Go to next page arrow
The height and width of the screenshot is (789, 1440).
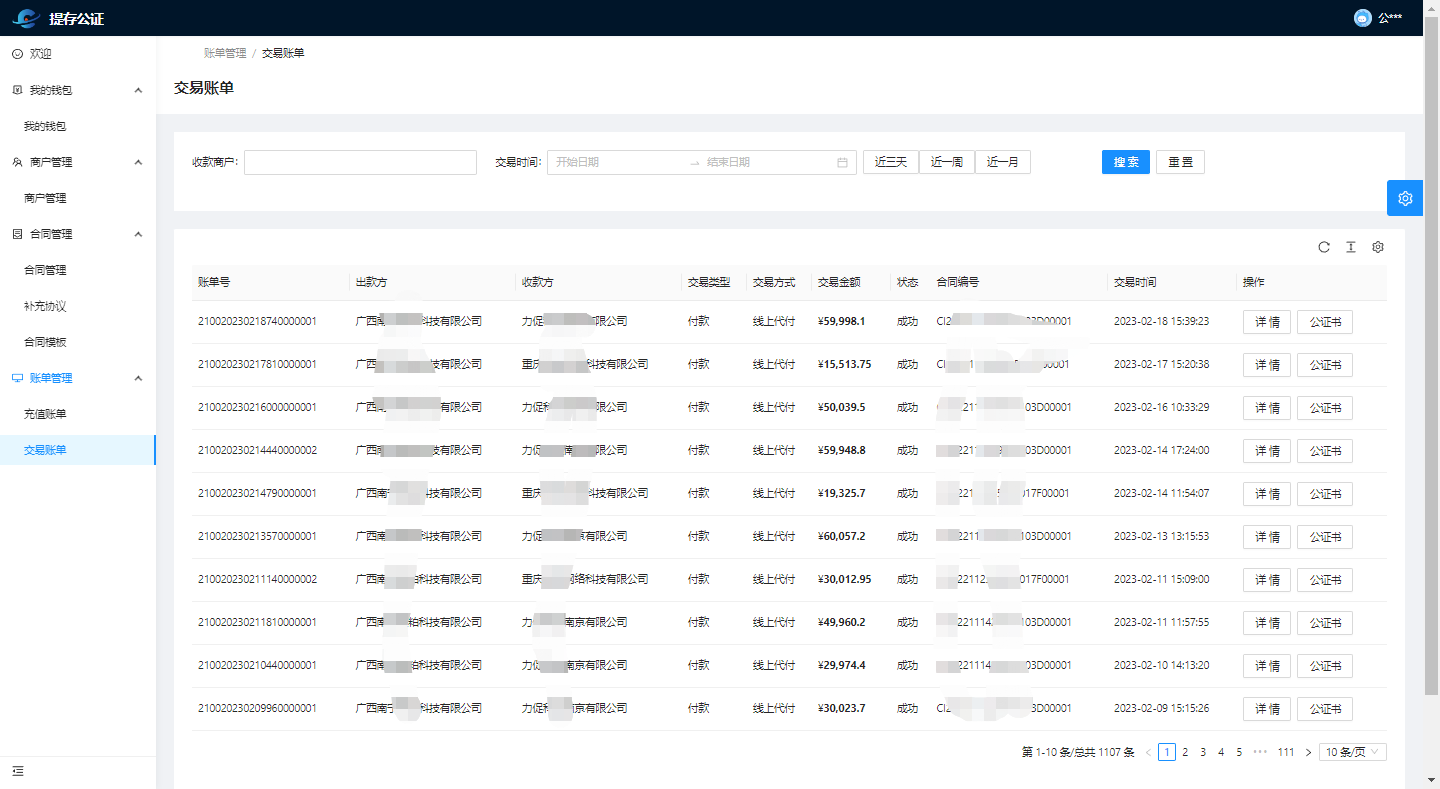click(x=1308, y=752)
